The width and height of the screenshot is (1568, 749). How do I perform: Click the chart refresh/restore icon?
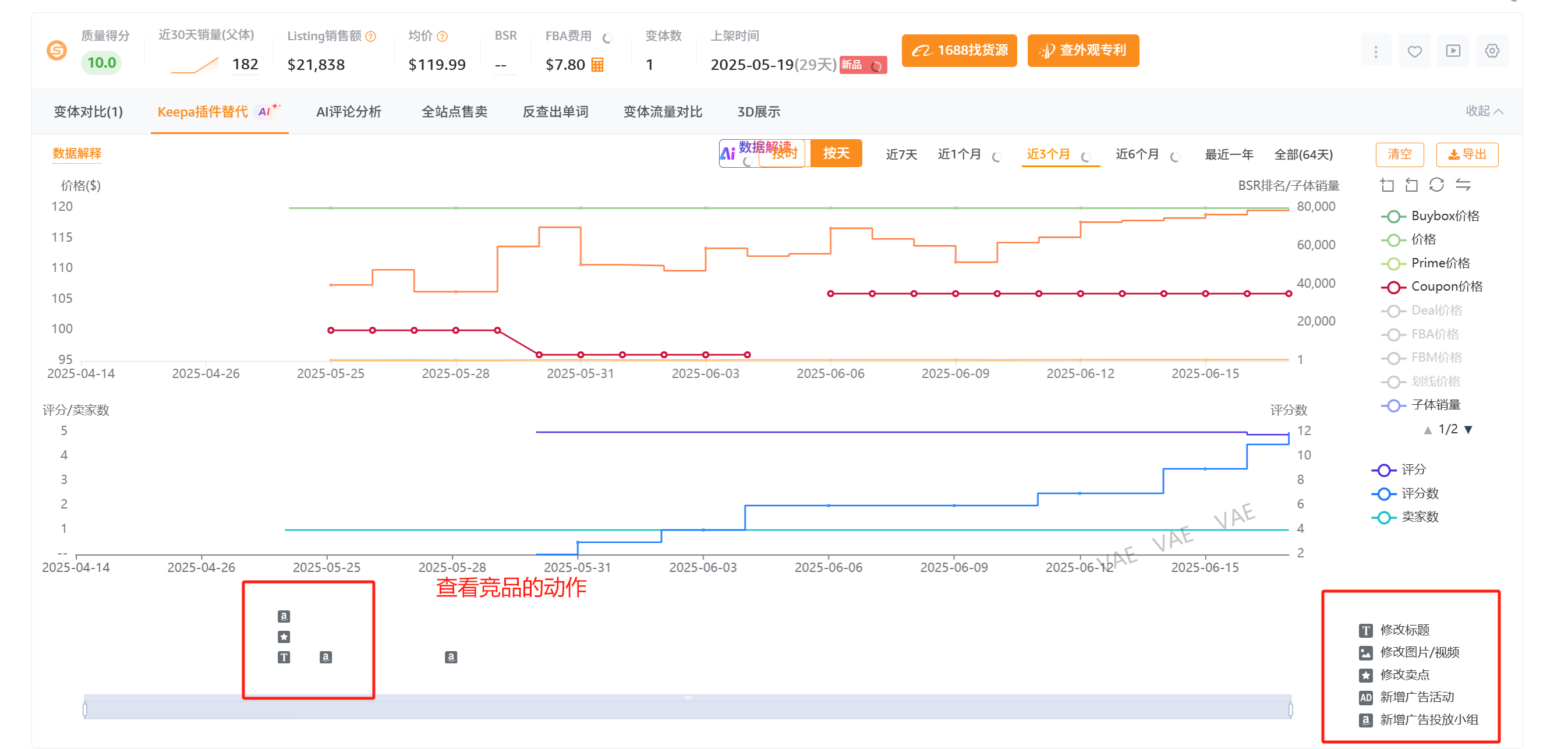pos(1436,185)
